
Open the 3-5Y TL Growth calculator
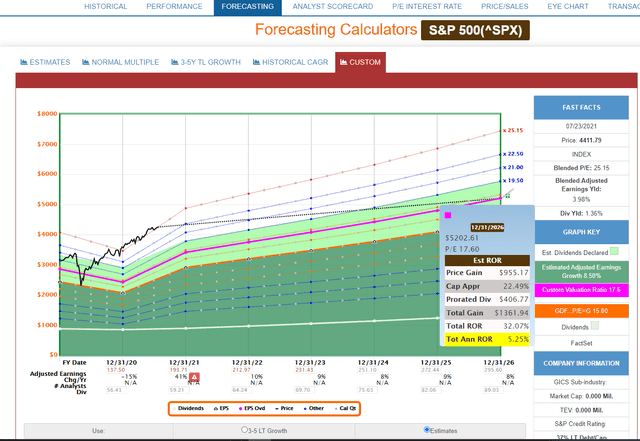tap(206, 62)
